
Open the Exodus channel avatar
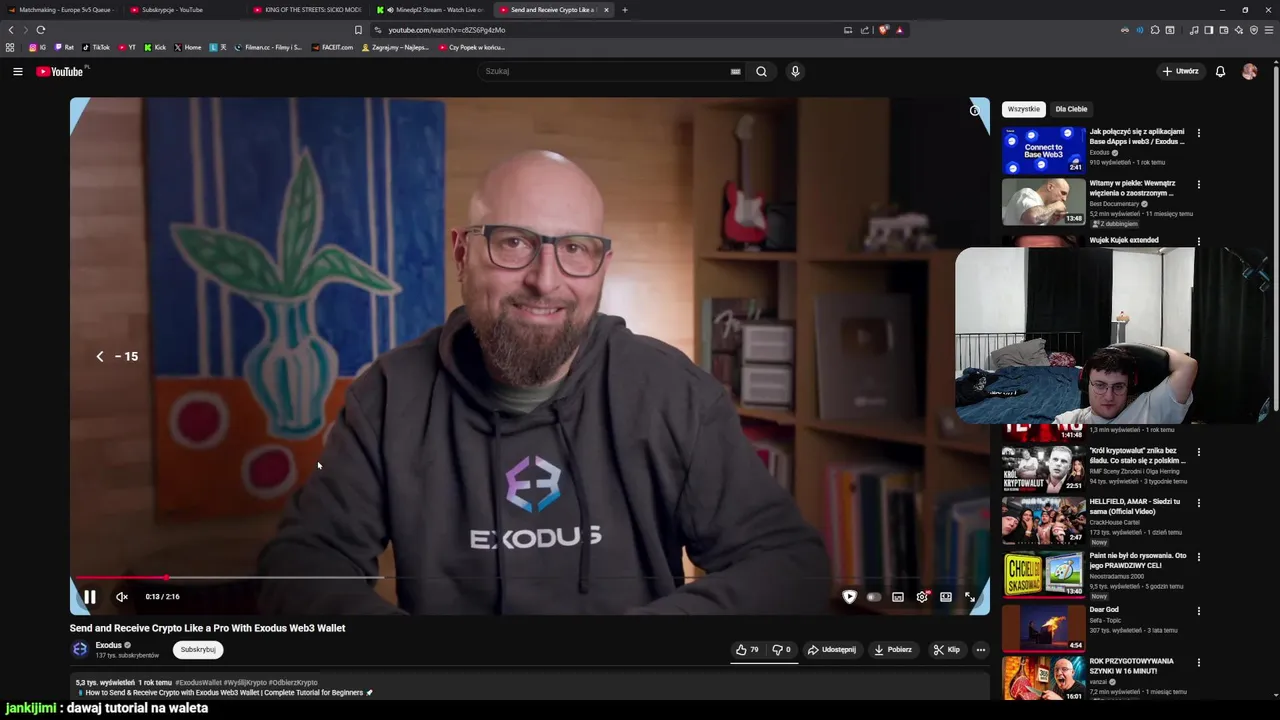pyautogui.click(x=80, y=649)
